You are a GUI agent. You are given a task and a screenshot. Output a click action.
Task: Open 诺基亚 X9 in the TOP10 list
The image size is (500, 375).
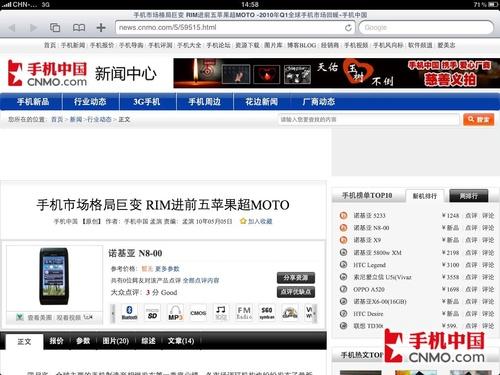click(367, 240)
